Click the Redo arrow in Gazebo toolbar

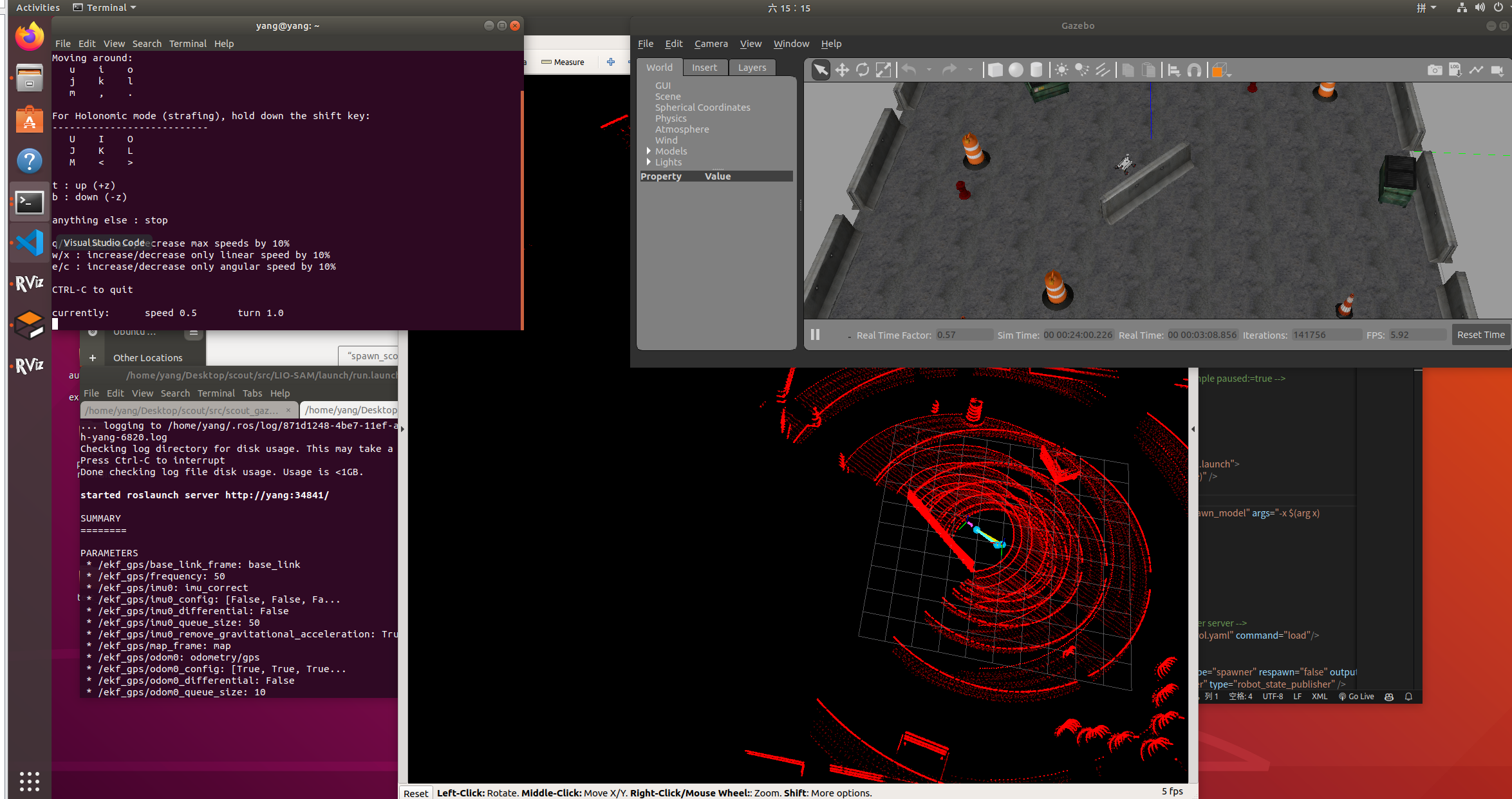click(949, 70)
